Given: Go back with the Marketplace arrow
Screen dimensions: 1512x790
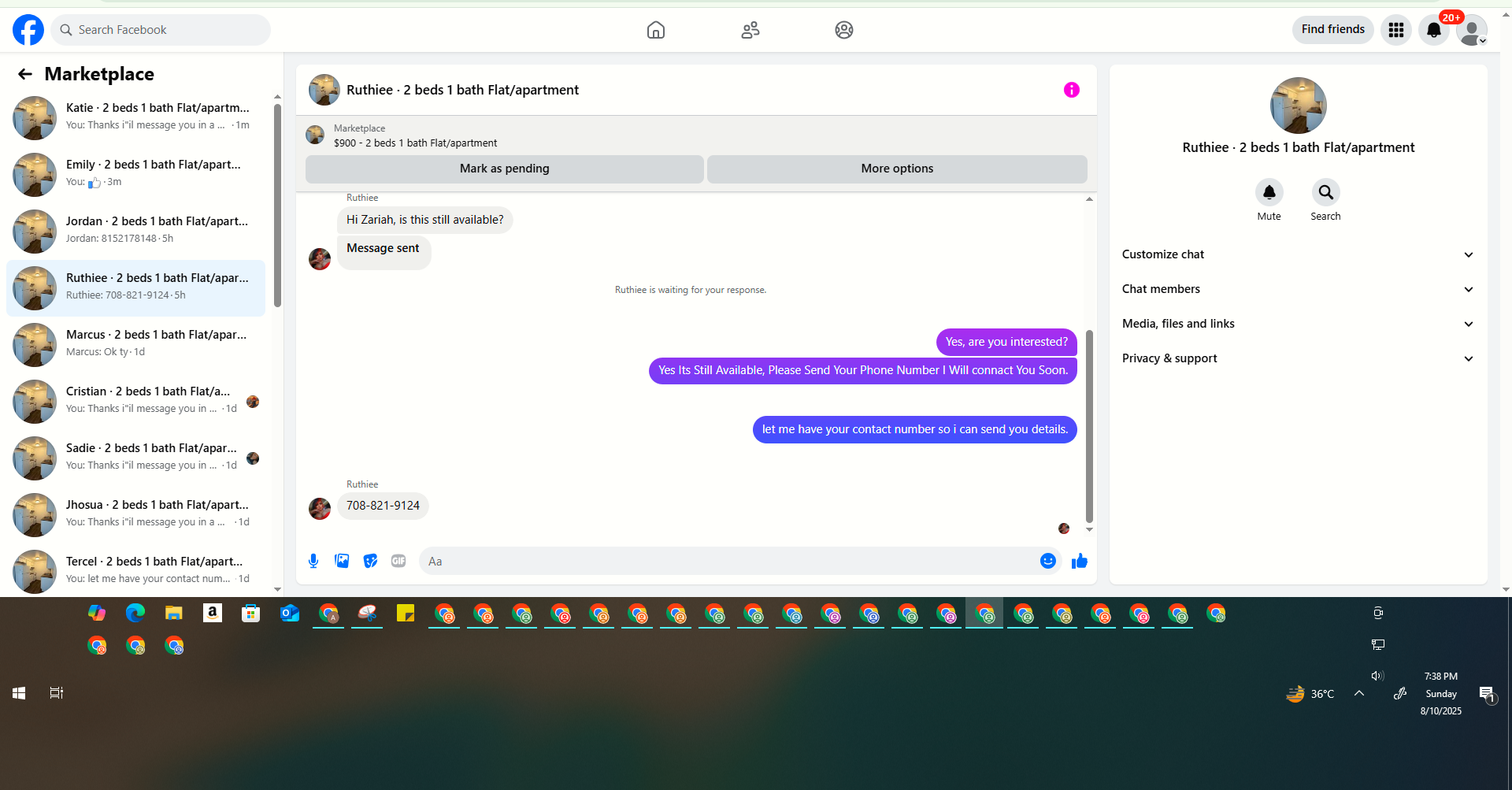Looking at the screenshot, I should point(25,74).
